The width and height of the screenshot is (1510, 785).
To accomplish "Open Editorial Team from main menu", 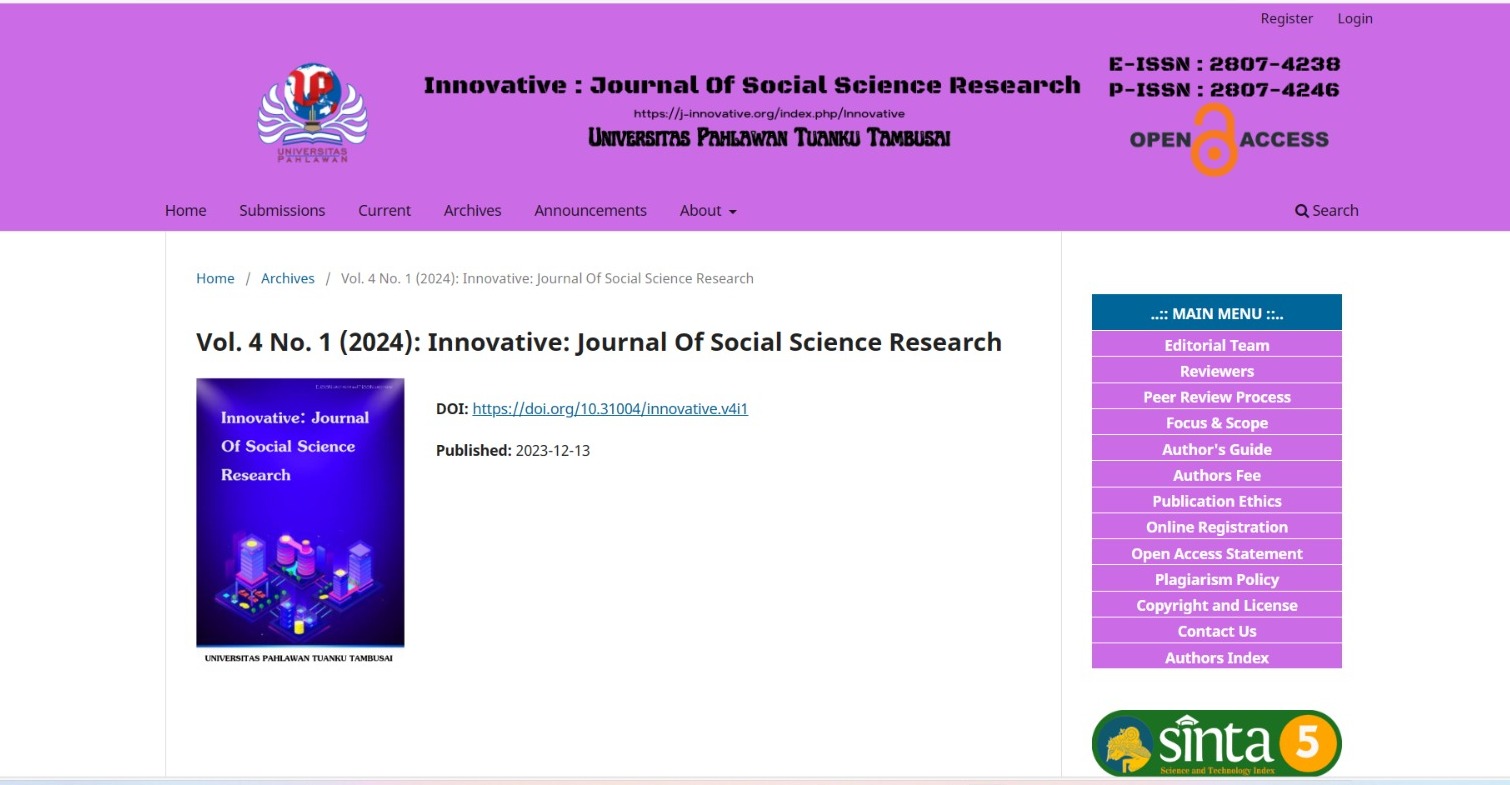I will pyautogui.click(x=1216, y=346).
